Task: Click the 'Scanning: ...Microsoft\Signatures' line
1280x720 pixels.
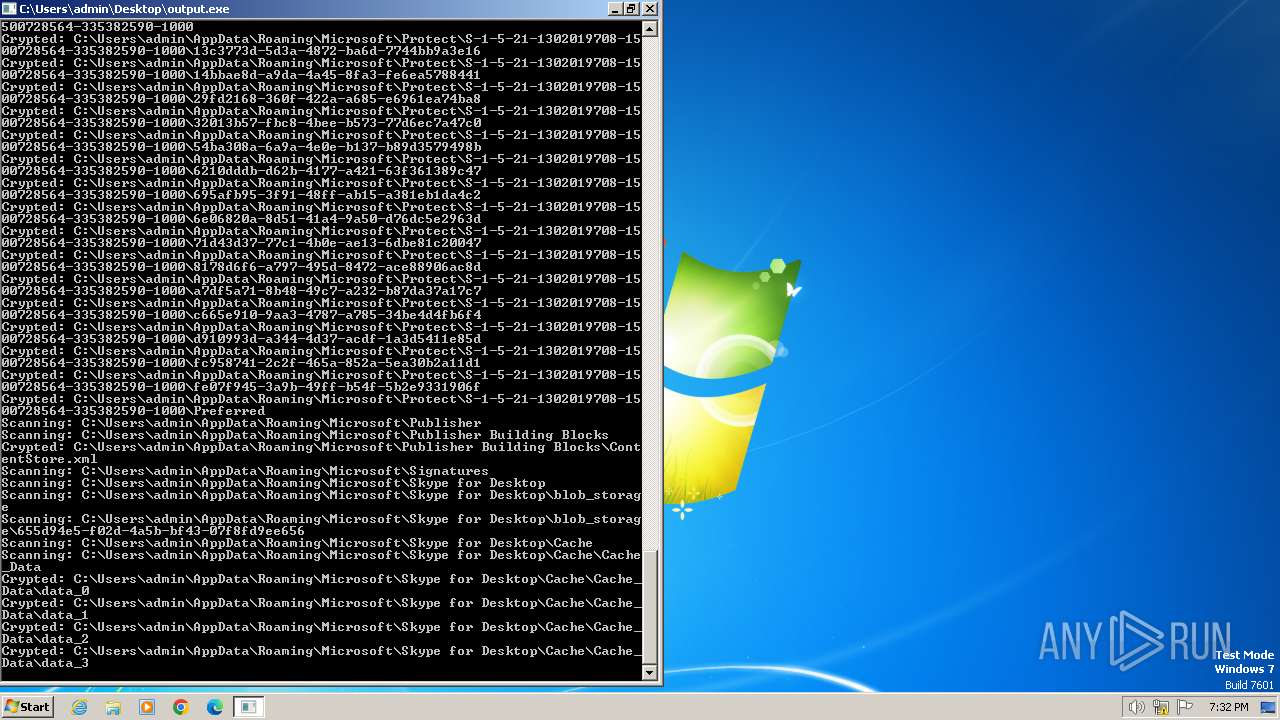Action: point(245,470)
